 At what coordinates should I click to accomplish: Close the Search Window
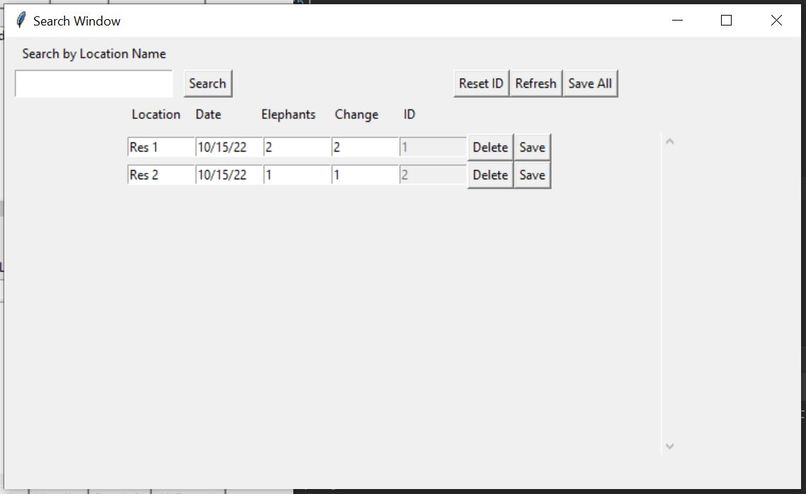point(776,21)
